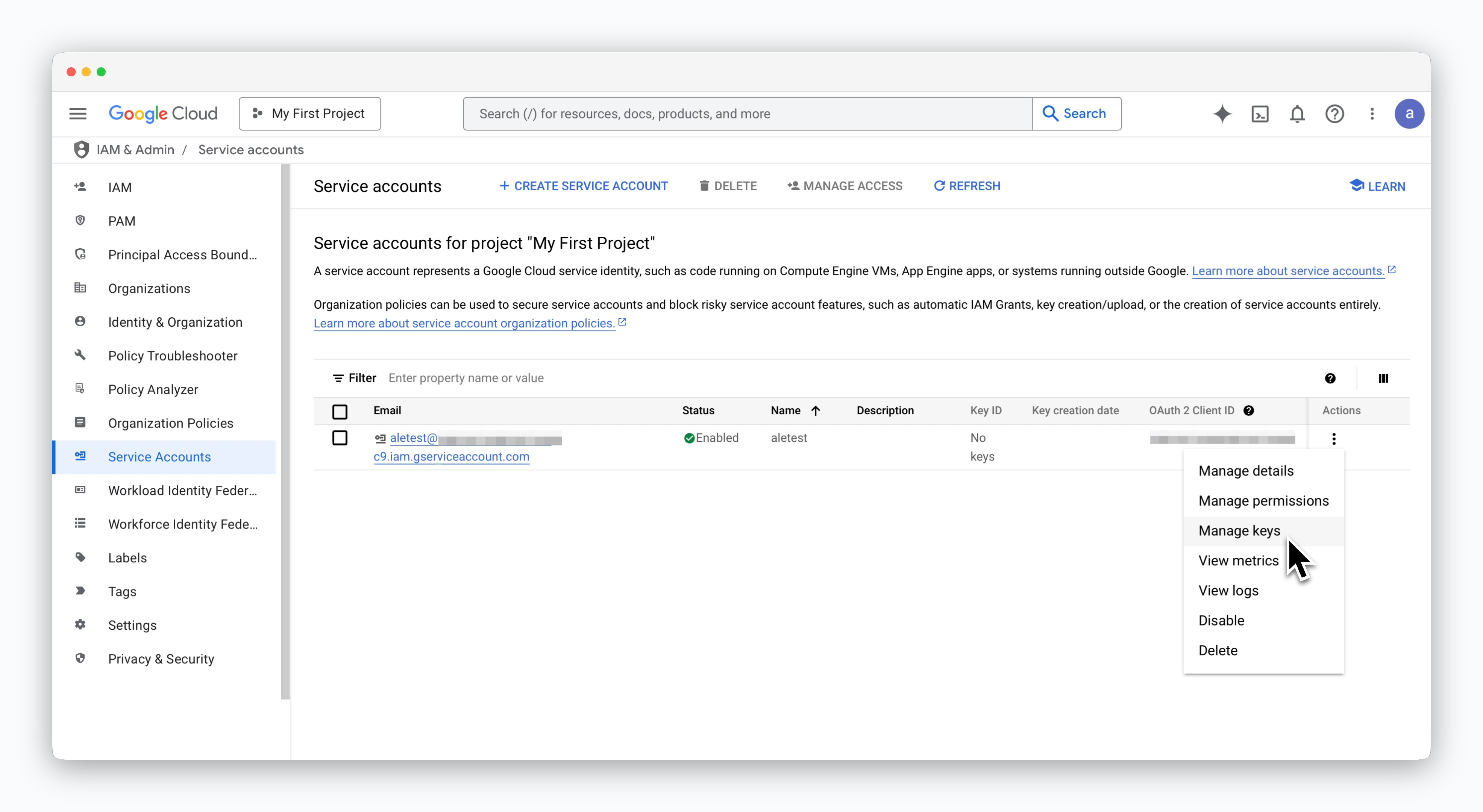Image resolution: width=1483 pixels, height=812 pixels.
Task: Click the Refresh button
Action: pyautogui.click(x=967, y=186)
